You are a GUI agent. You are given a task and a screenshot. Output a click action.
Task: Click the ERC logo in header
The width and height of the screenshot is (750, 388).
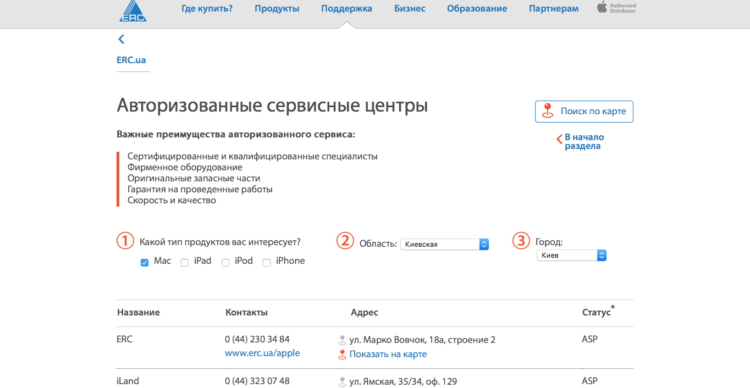click(x=133, y=11)
